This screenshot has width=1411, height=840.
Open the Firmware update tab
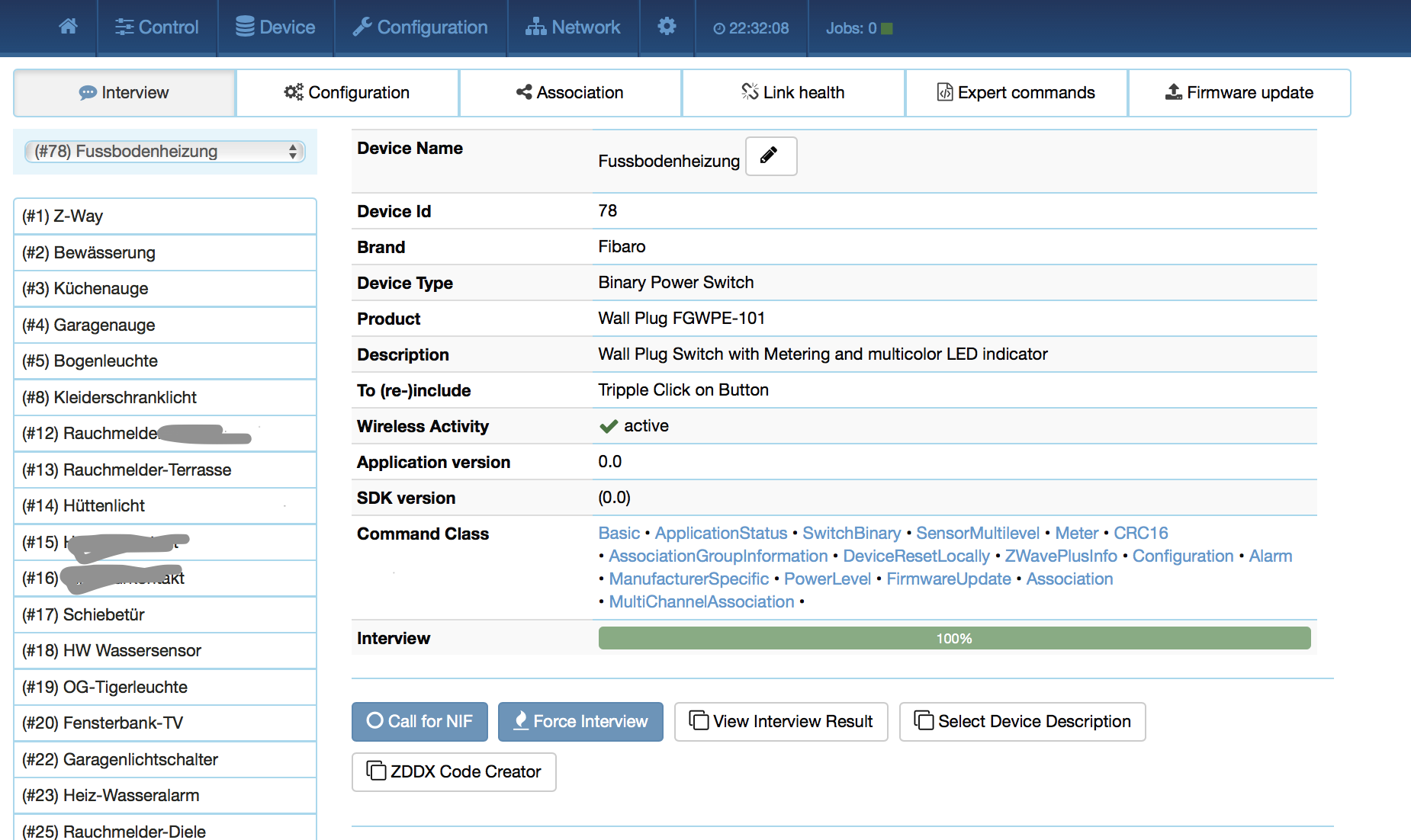click(1239, 93)
